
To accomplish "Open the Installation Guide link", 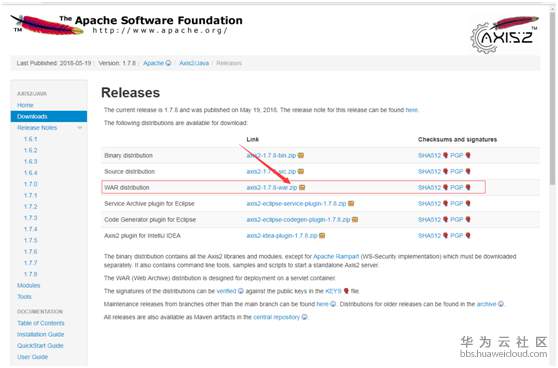I will point(41,335).
